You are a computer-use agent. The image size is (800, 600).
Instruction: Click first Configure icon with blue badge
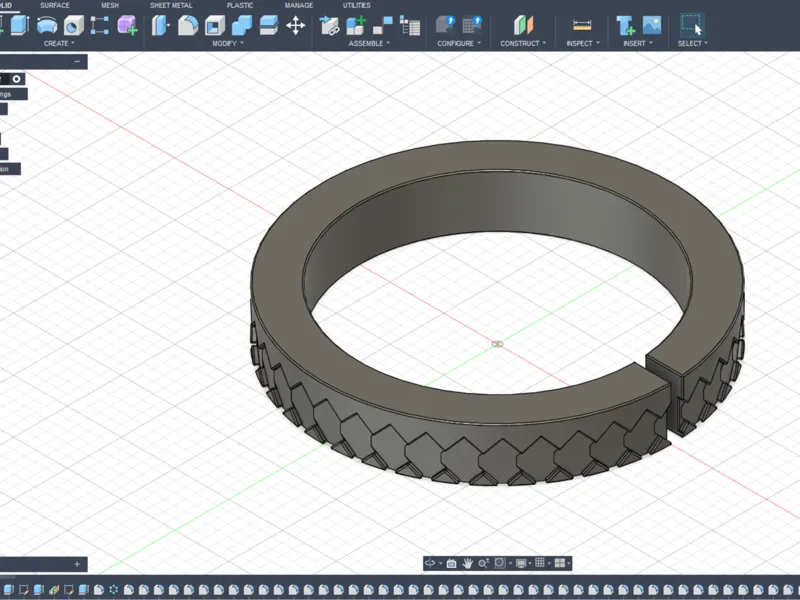tap(445, 24)
